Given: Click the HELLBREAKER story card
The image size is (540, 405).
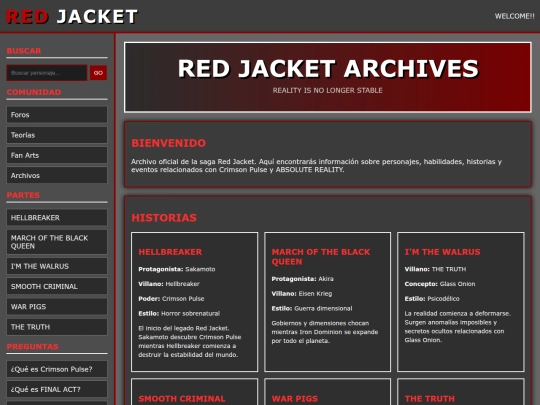Looking at the screenshot, I should point(195,302).
